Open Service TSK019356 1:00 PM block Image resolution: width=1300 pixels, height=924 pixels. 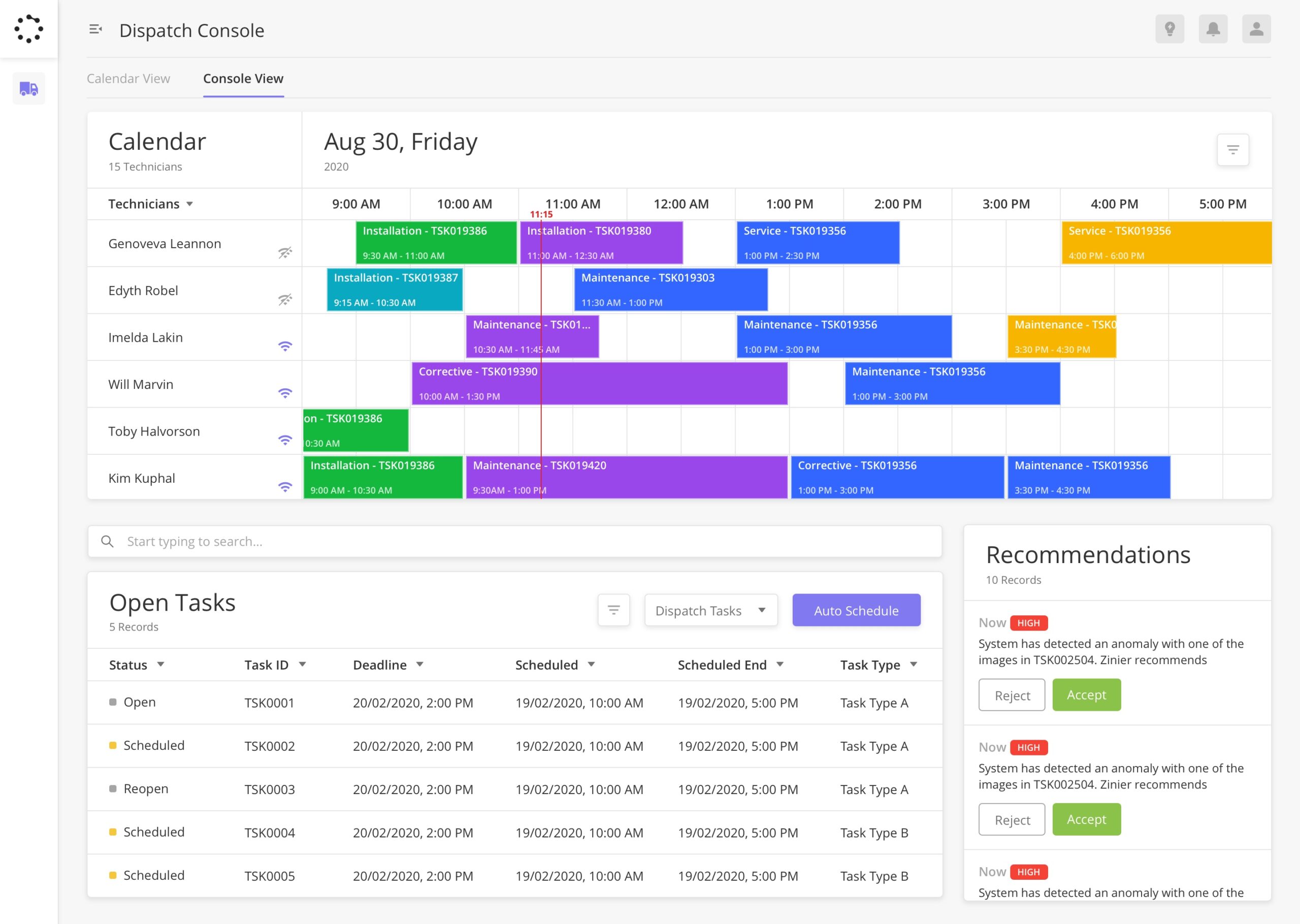coord(818,243)
